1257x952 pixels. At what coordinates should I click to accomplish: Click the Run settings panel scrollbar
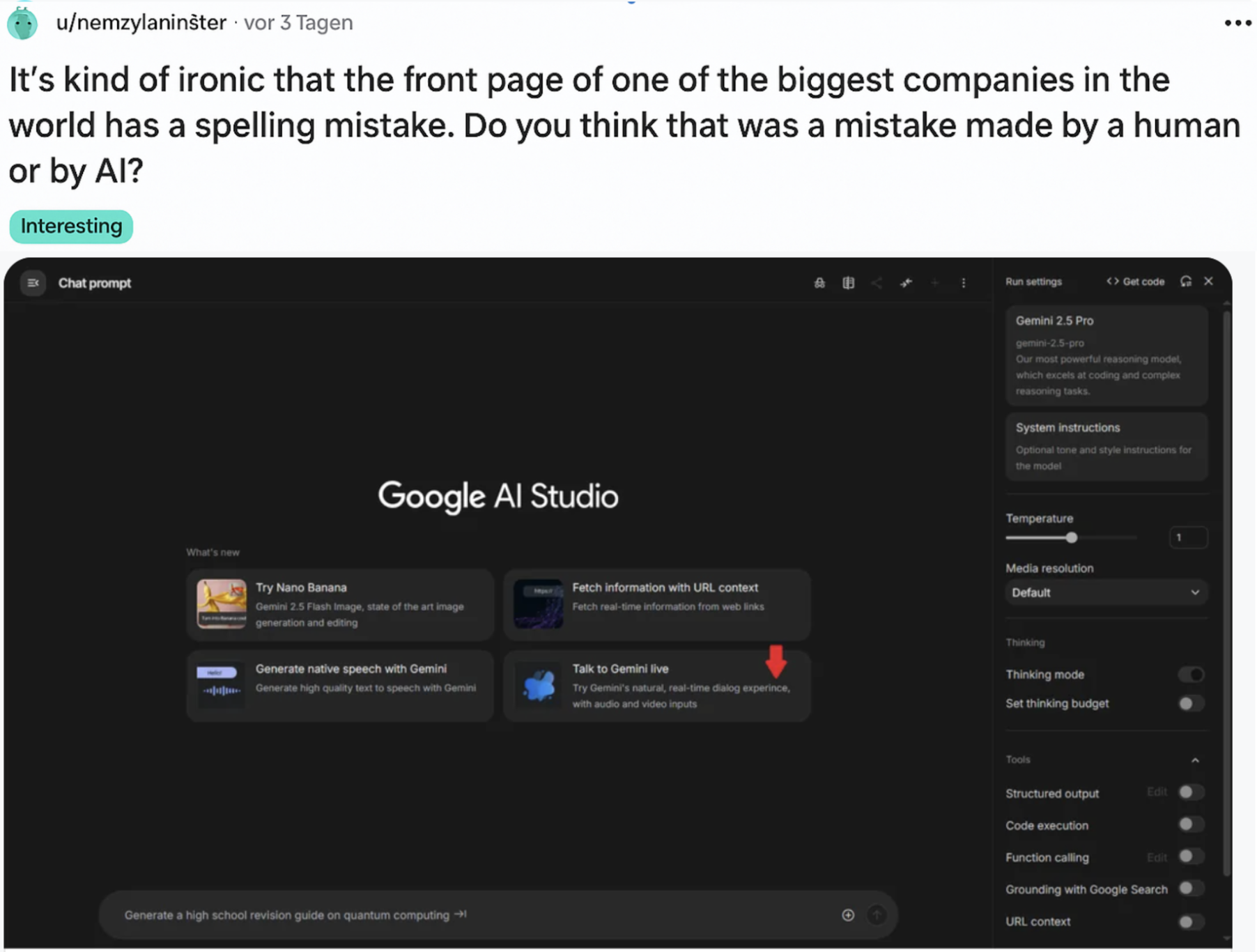[1227, 592]
